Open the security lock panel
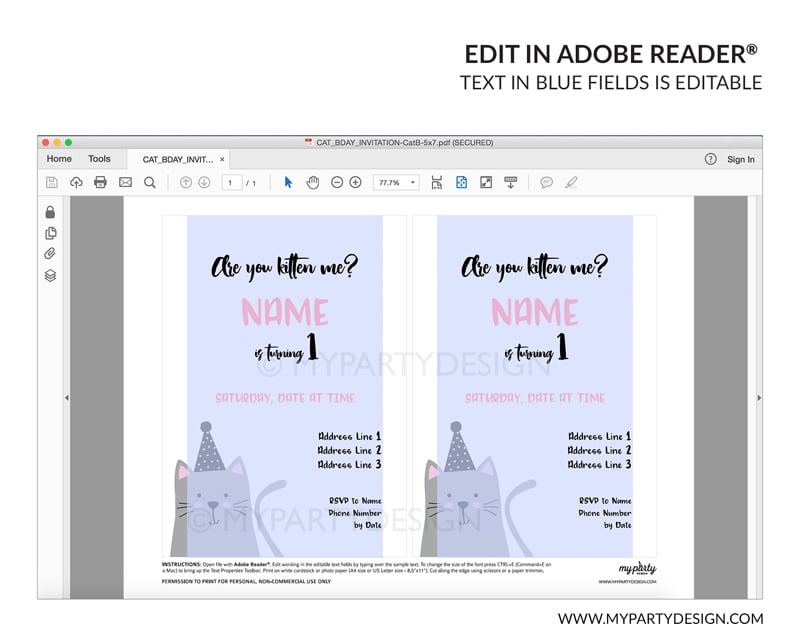The height and width of the screenshot is (637, 800). 50,212
